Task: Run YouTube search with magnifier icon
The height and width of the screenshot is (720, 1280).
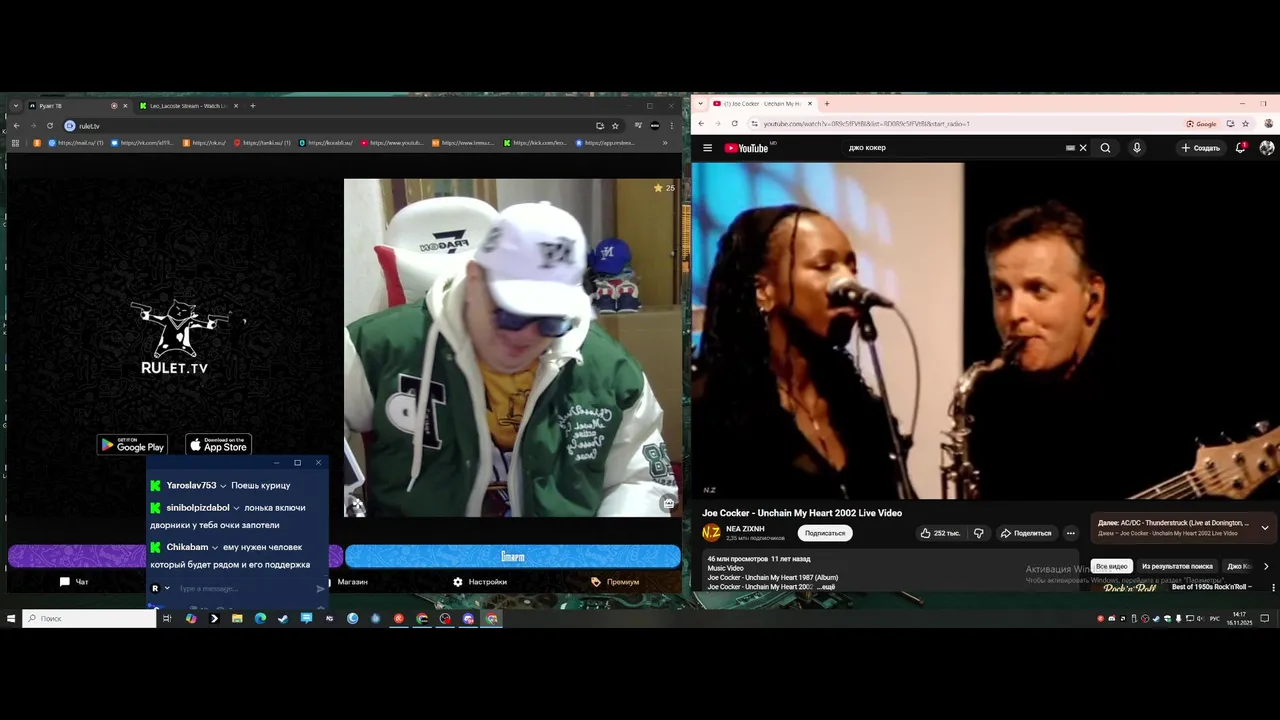Action: coord(1105,148)
